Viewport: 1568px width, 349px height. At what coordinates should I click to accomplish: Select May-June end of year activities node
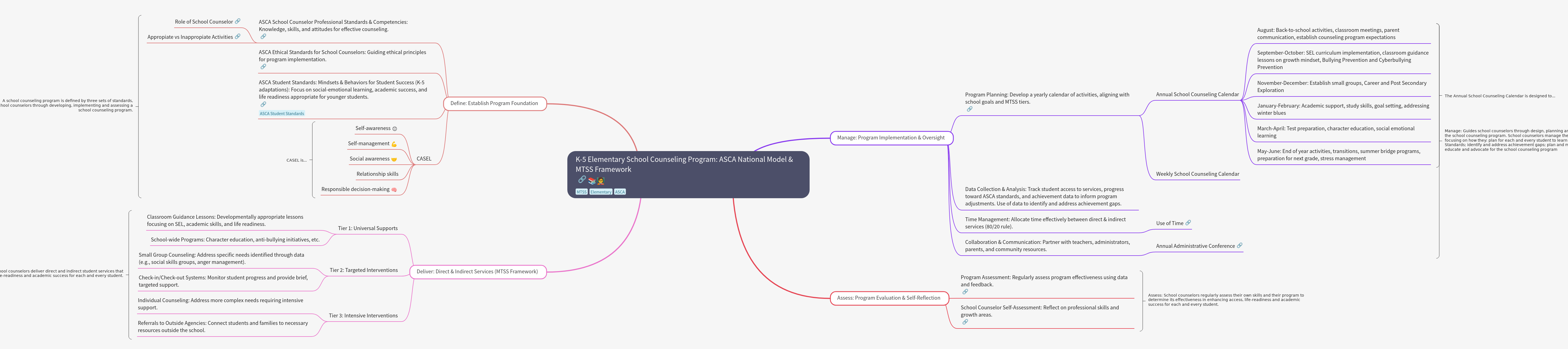click(x=1338, y=155)
